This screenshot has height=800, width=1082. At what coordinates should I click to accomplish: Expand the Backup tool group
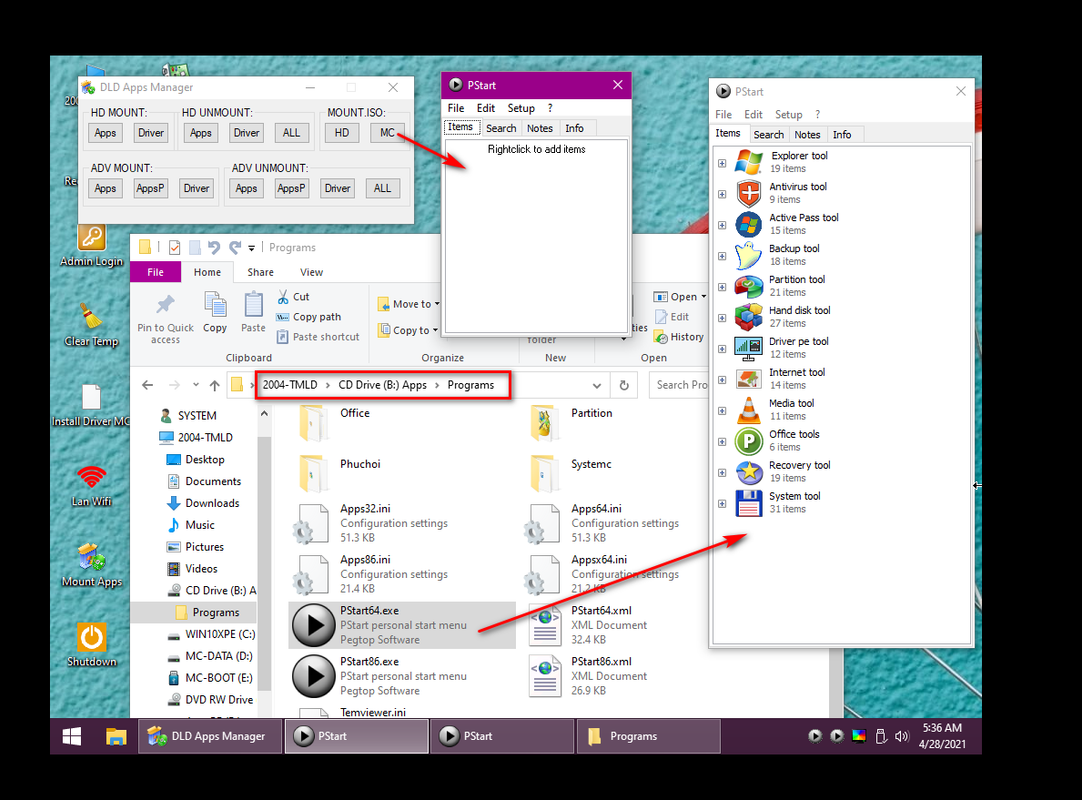tap(722, 256)
